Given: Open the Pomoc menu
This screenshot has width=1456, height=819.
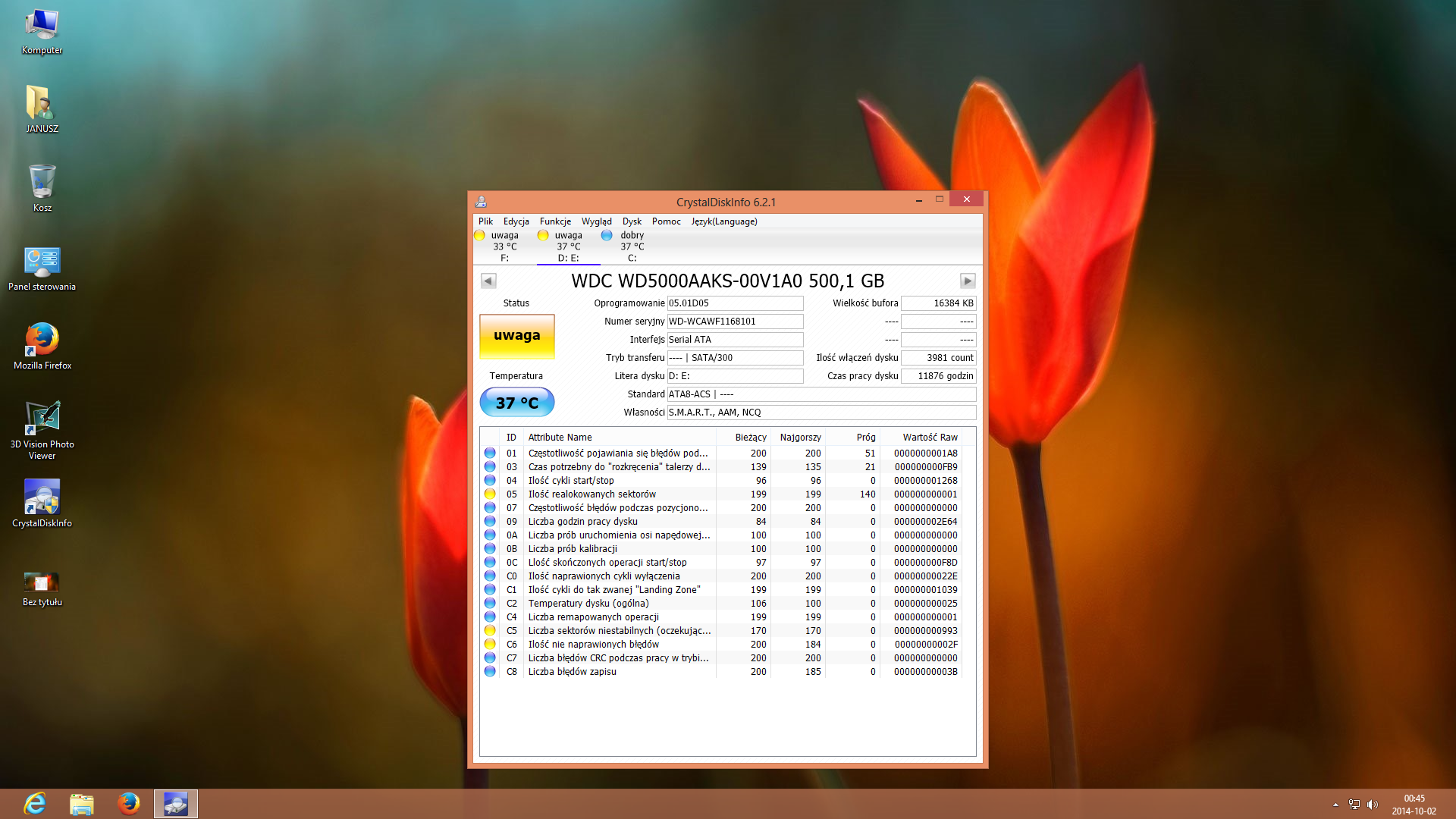Looking at the screenshot, I should coord(666,221).
